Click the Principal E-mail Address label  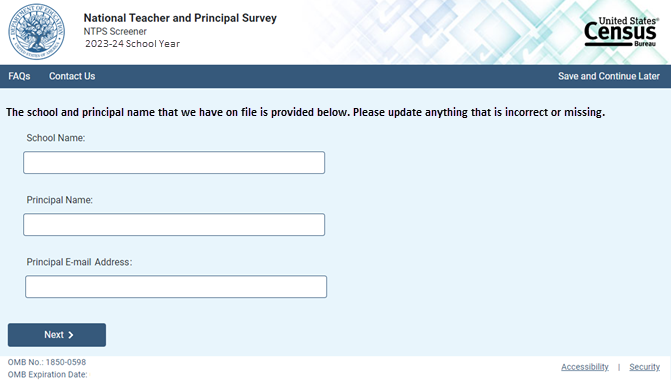(79, 262)
